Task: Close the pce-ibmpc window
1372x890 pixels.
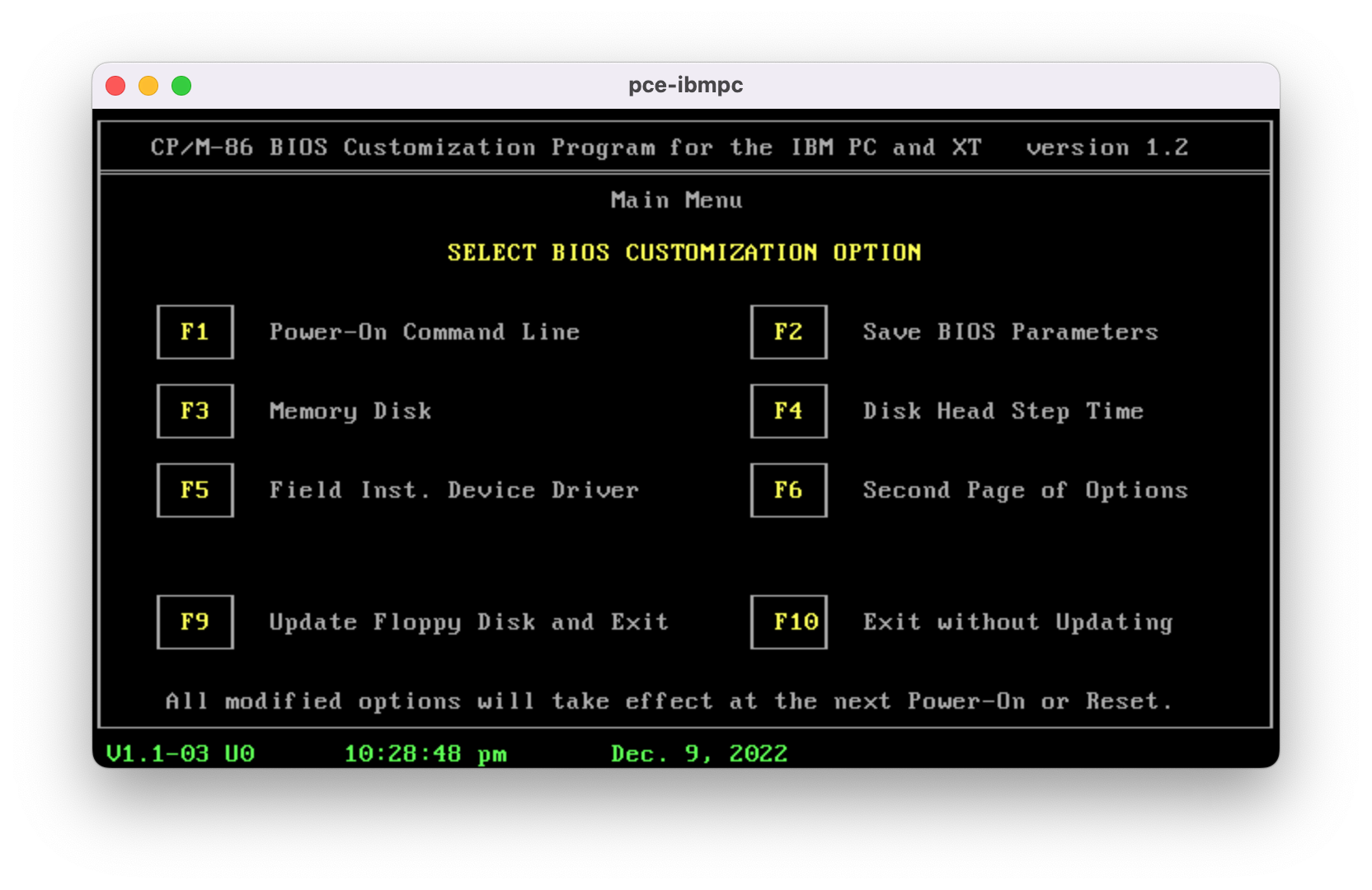Action: [x=115, y=86]
